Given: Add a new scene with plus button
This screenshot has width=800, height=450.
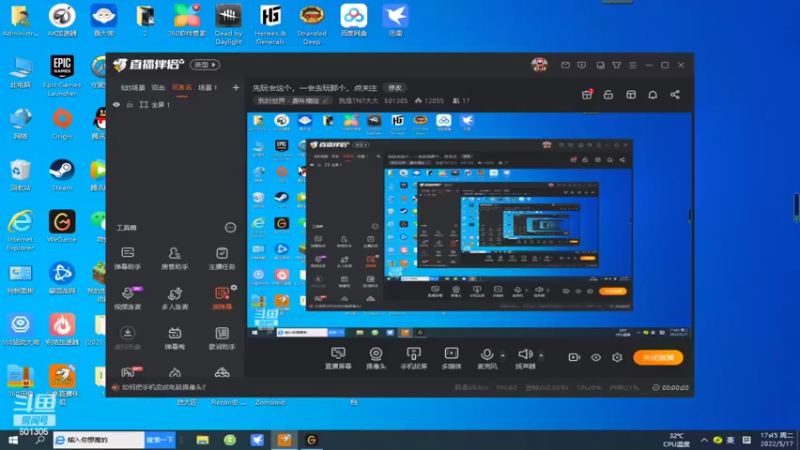Looking at the screenshot, I should point(236,88).
